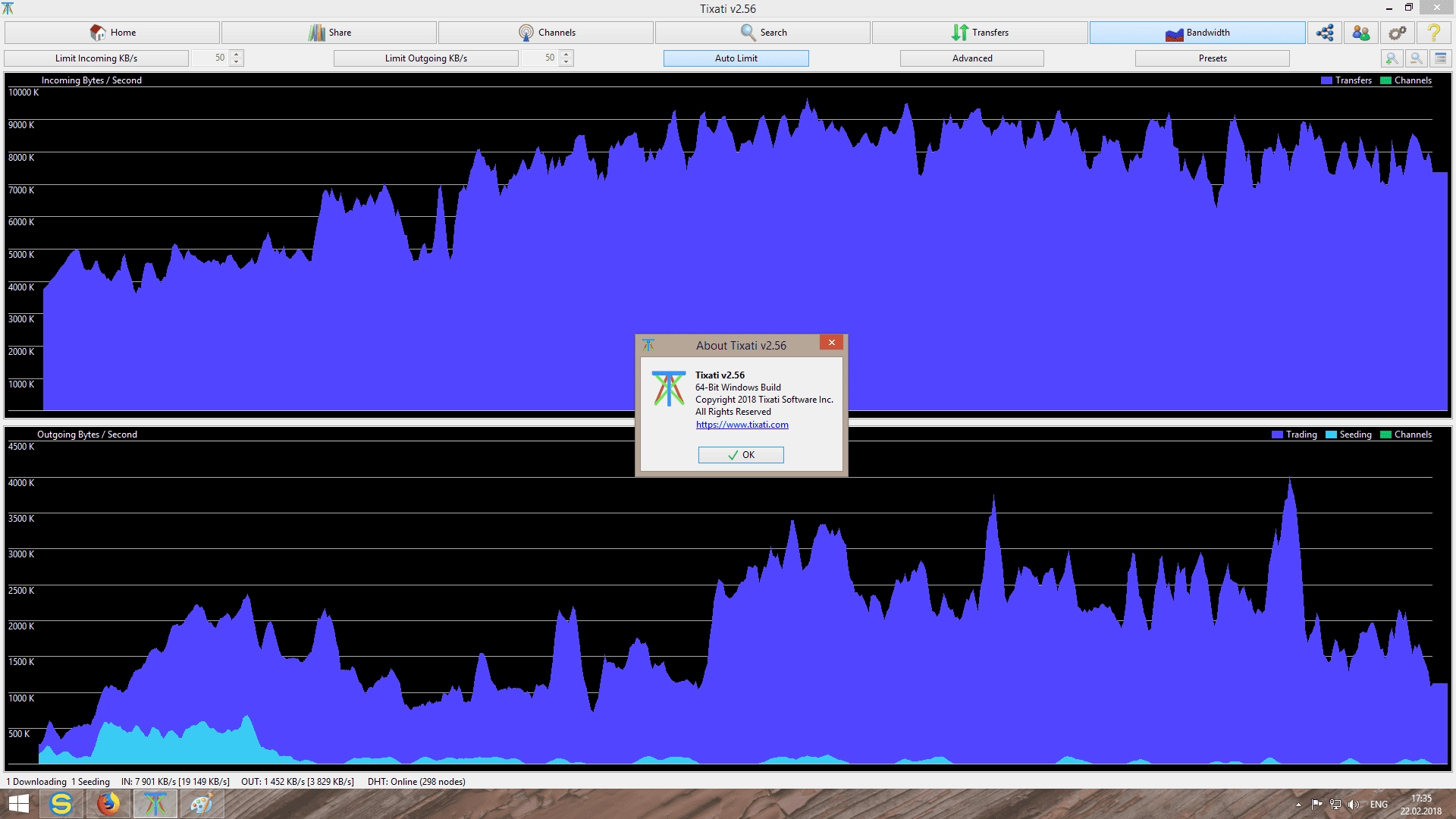Toggle the Auto Limit button
Screen dimensions: 1456x819
coord(736,58)
